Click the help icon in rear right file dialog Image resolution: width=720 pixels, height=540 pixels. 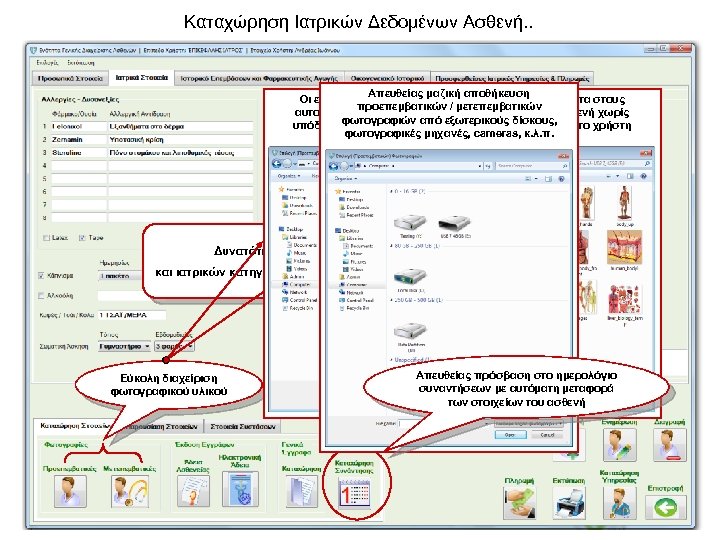point(643,176)
